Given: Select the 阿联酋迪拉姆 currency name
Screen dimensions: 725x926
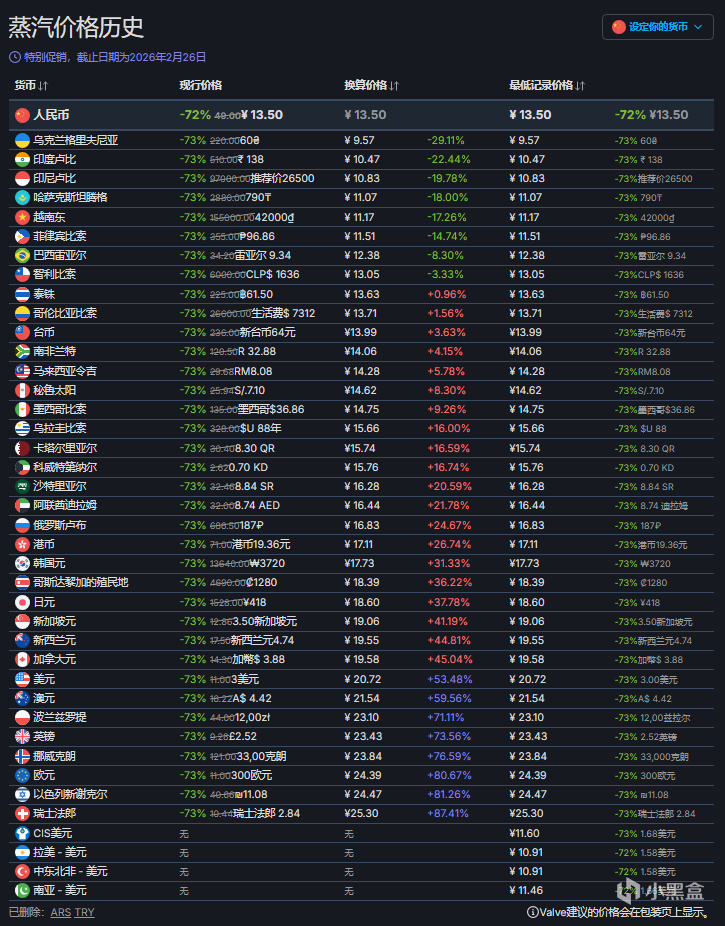Looking at the screenshot, I should 65,506.
